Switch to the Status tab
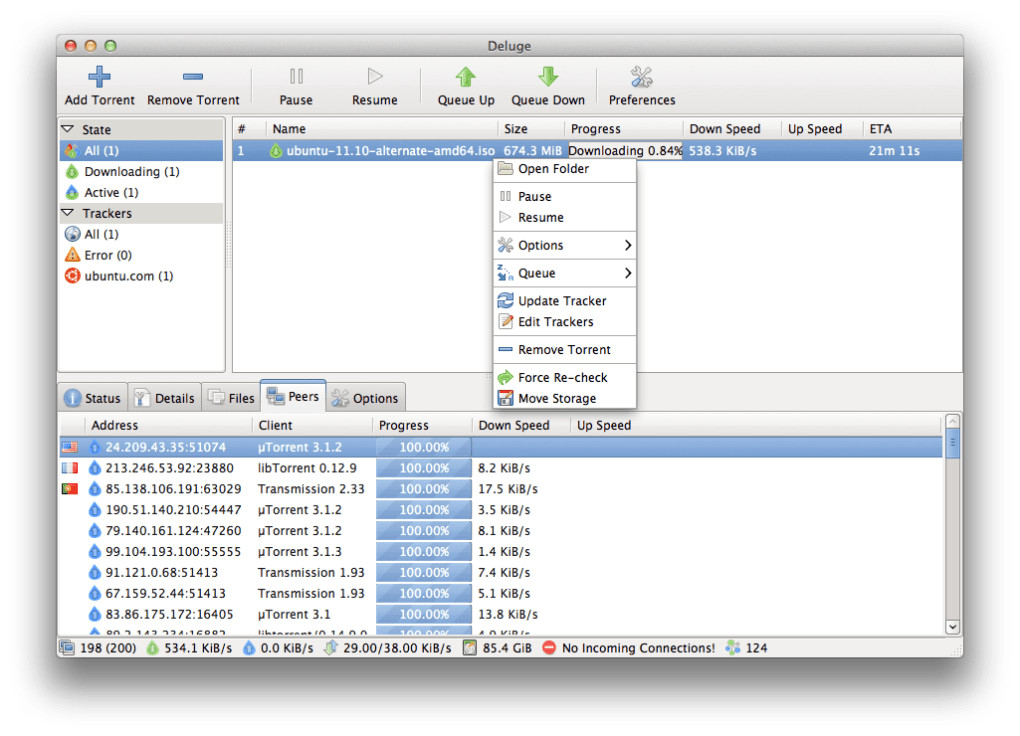1020x736 pixels. 93,398
